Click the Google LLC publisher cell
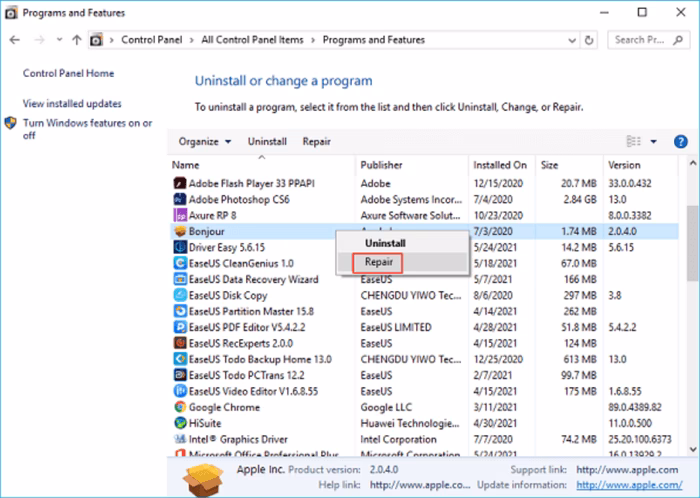 click(x=386, y=407)
